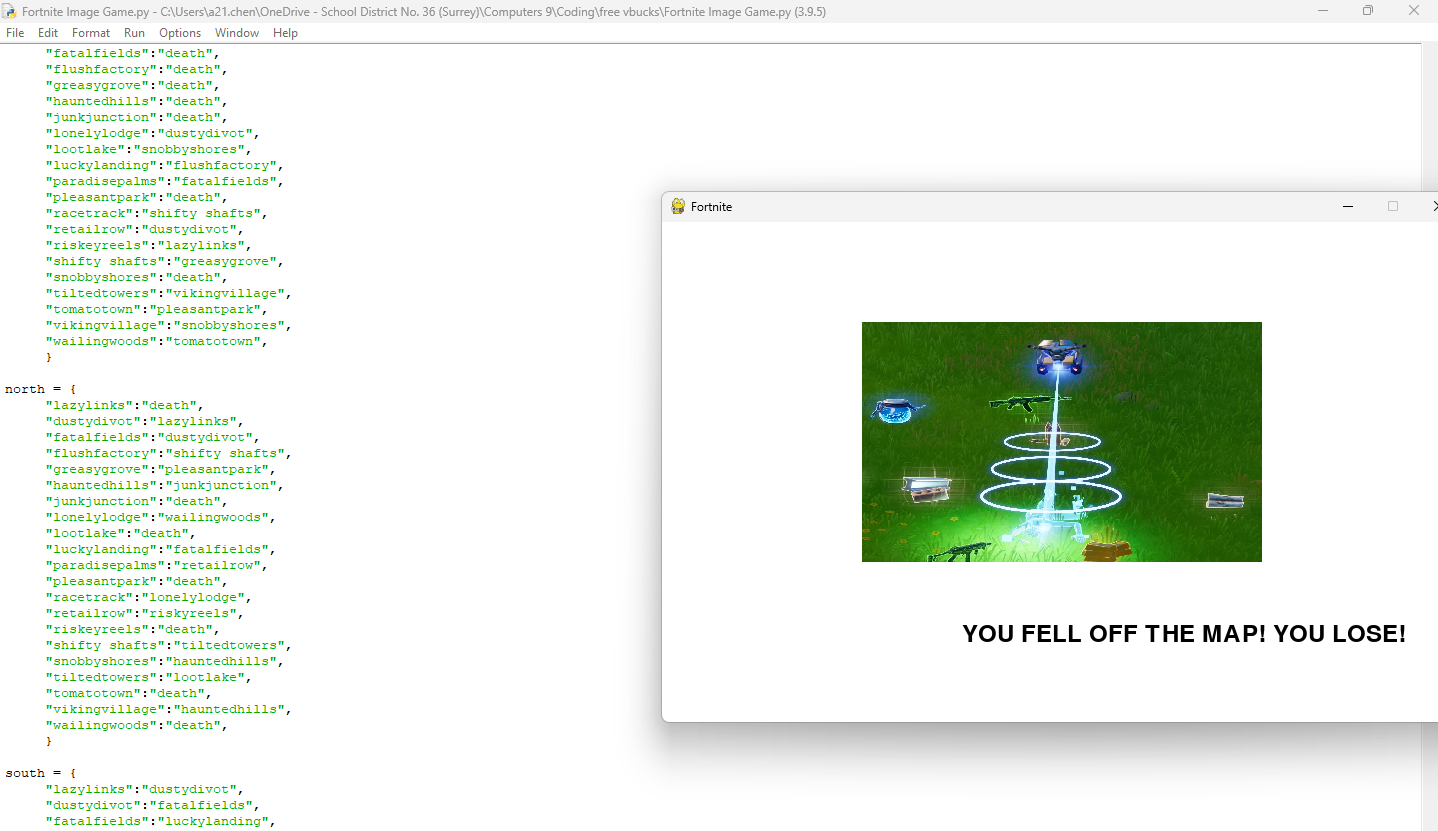
Task: Open the Format menu
Action: tap(91, 33)
